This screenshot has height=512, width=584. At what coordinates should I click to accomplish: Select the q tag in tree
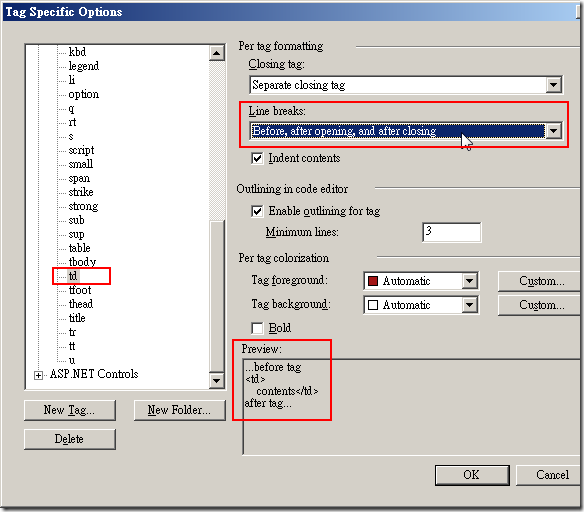[x=71, y=108]
